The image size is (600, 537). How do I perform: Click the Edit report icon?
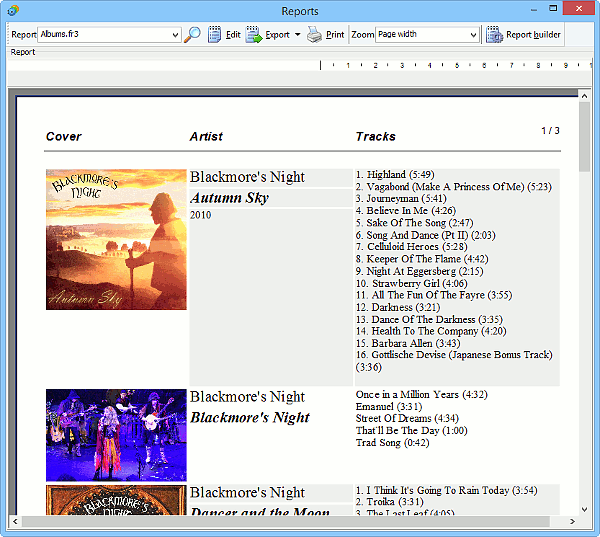point(214,34)
